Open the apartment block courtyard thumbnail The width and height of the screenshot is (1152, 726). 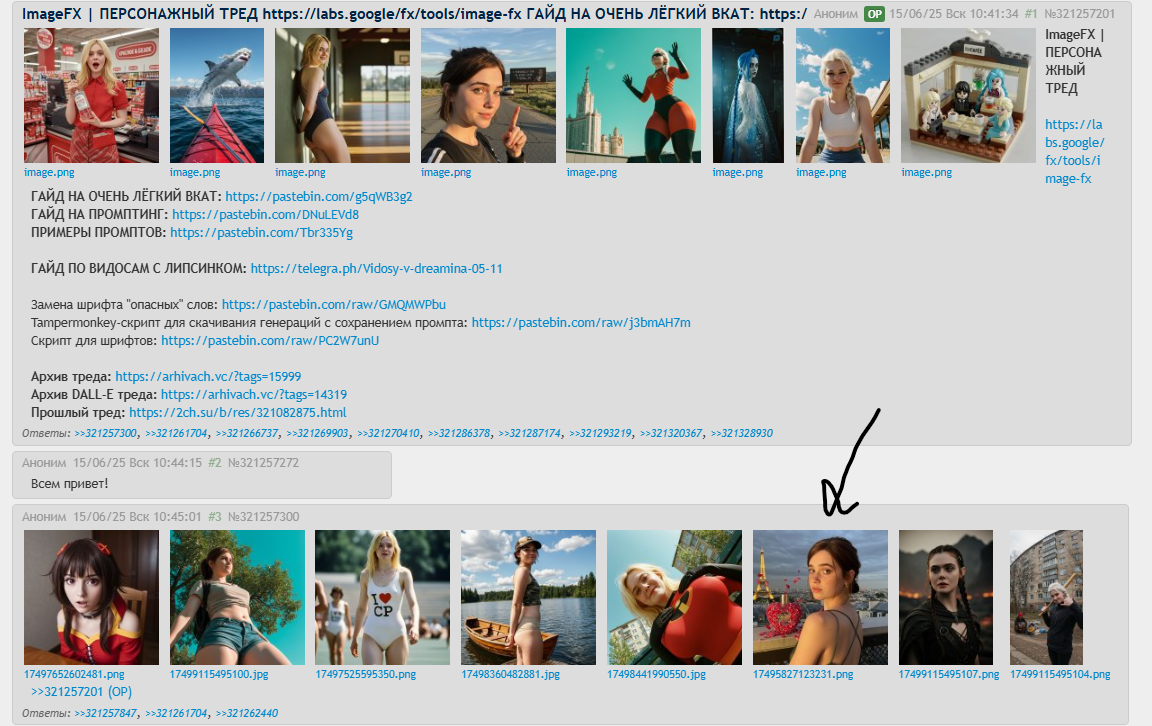tap(1046, 597)
